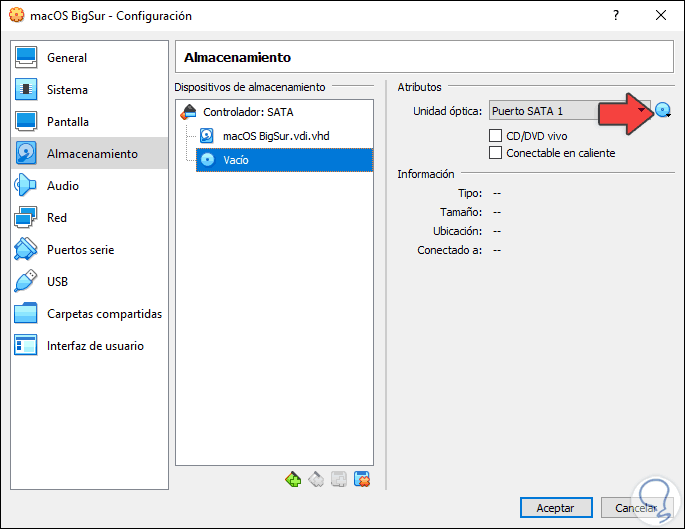Click the add new controller icon
Viewport: 685px width, 529px height.
tap(293, 479)
